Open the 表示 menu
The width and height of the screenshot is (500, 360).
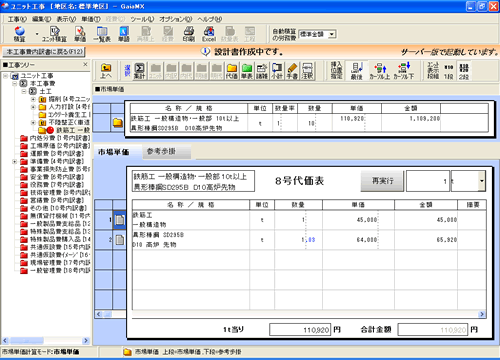66,19
